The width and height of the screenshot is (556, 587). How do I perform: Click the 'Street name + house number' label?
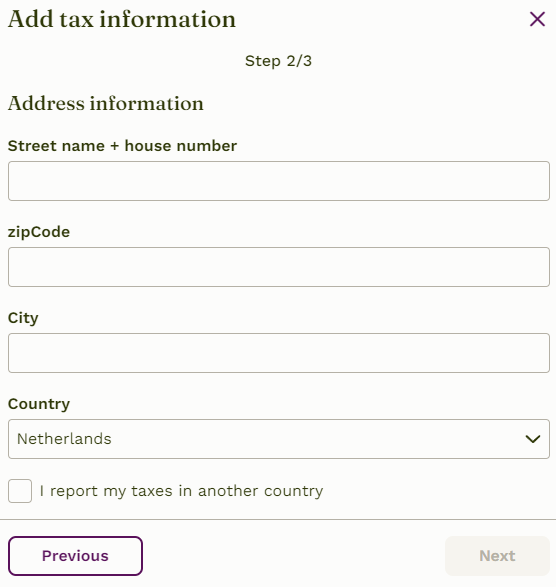tap(122, 146)
